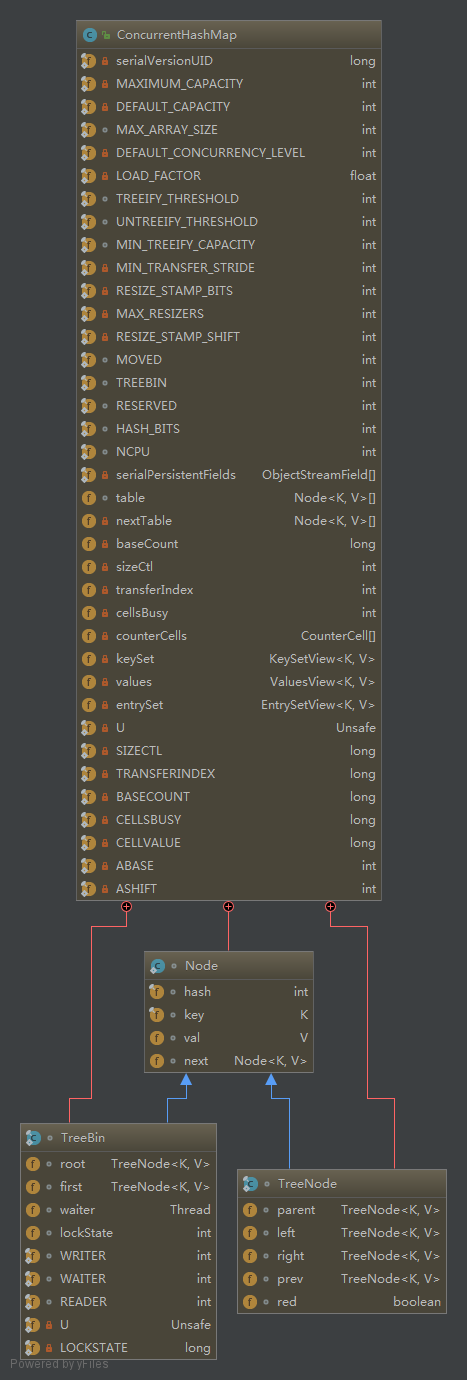Click the field icon beside TREEIFY_THRESHOLD
467x1380 pixels.
88,199
